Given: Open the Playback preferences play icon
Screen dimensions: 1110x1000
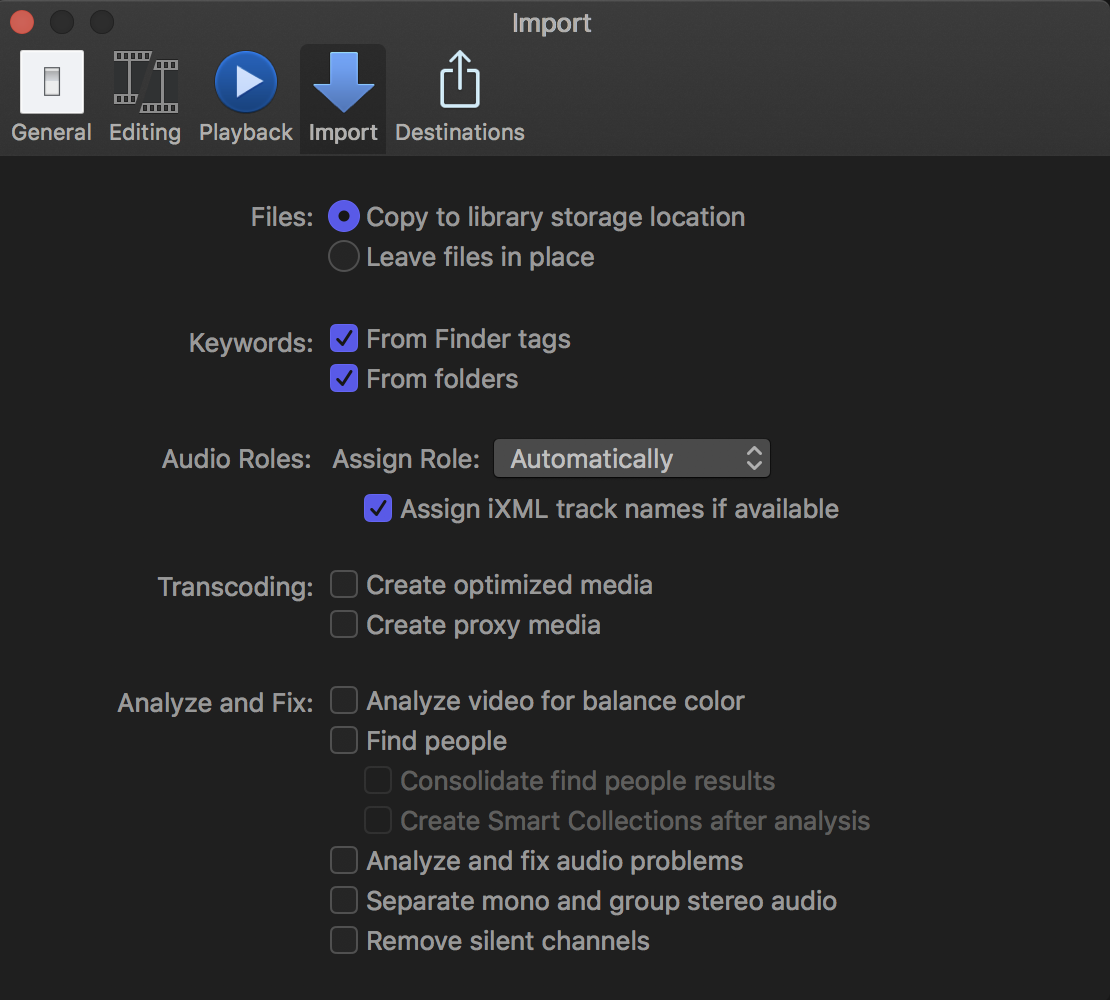Looking at the screenshot, I should tap(246, 83).
